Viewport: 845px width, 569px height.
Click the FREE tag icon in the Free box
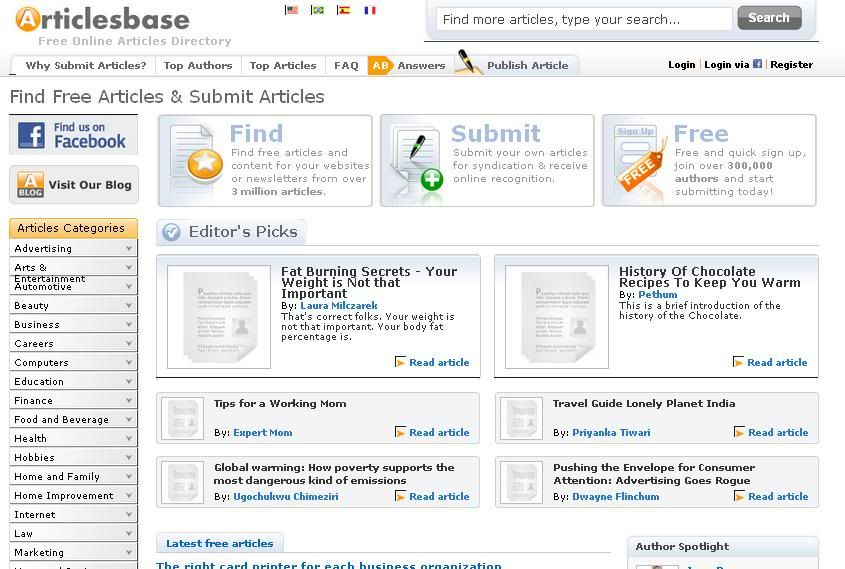pos(640,160)
